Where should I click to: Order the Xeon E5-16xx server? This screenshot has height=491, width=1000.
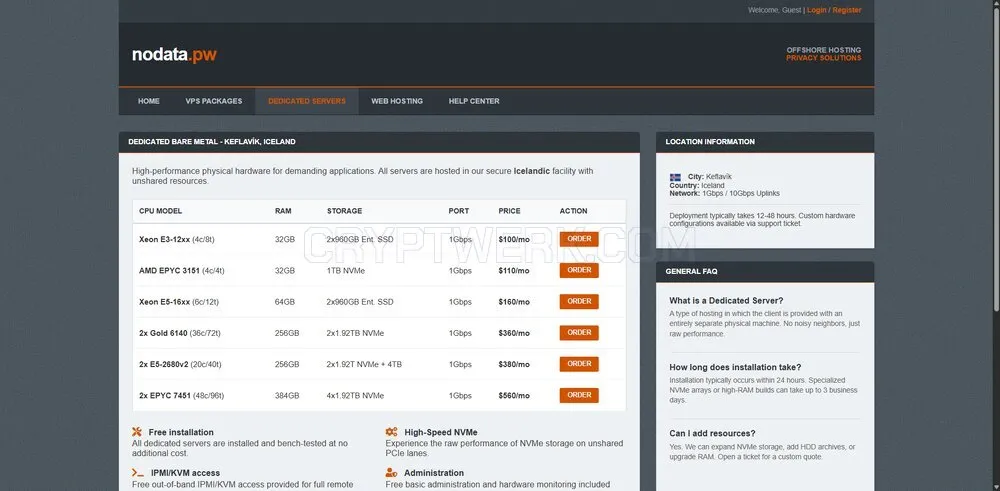click(x=579, y=302)
